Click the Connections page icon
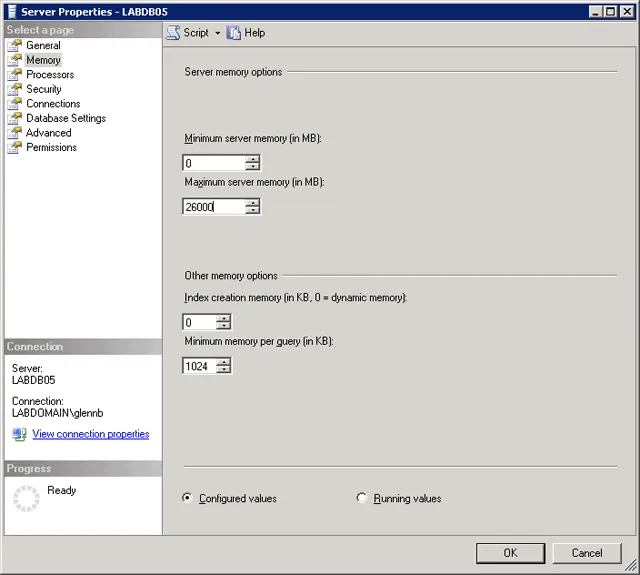The width and height of the screenshot is (640, 575). (14, 104)
